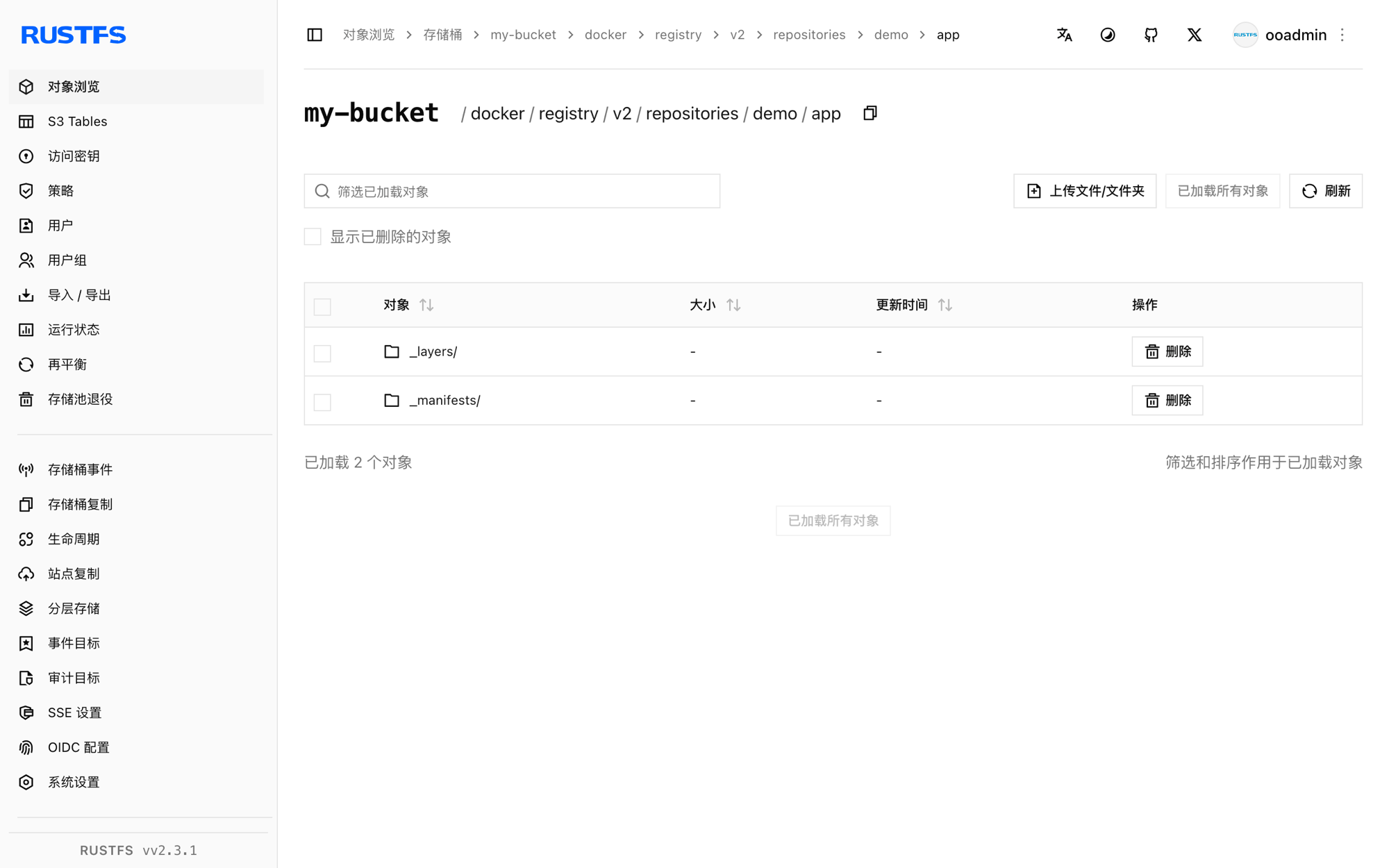This screenshot has height=868, width=1389.
Task: Click the 再平衡 rebalance icon
Action: point(26,365)
